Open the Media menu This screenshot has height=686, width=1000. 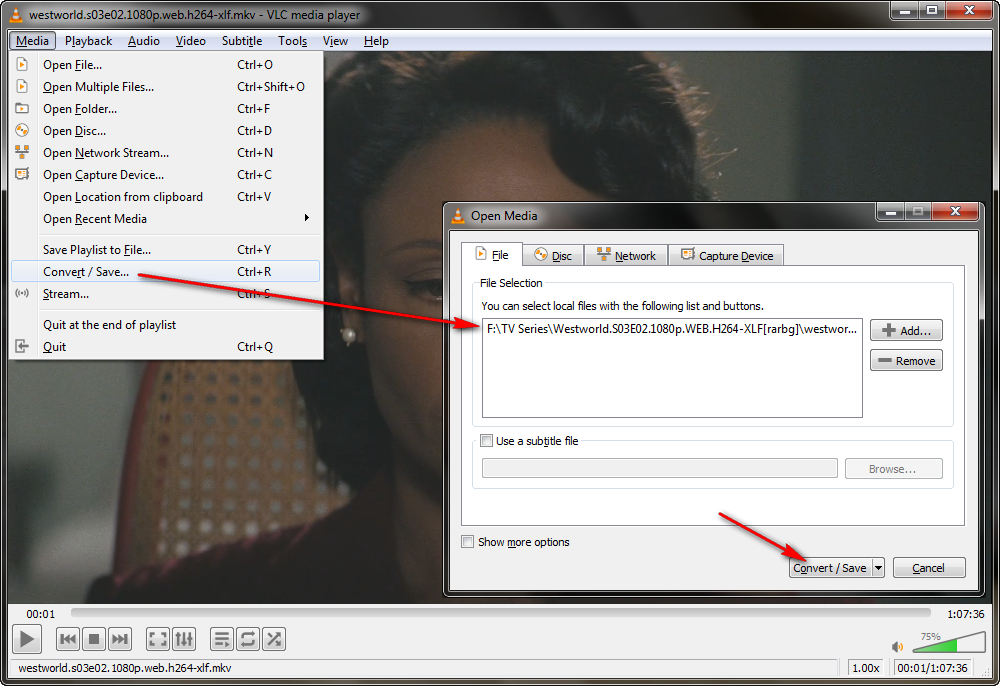pyautogui.click(x=33, y=41)
